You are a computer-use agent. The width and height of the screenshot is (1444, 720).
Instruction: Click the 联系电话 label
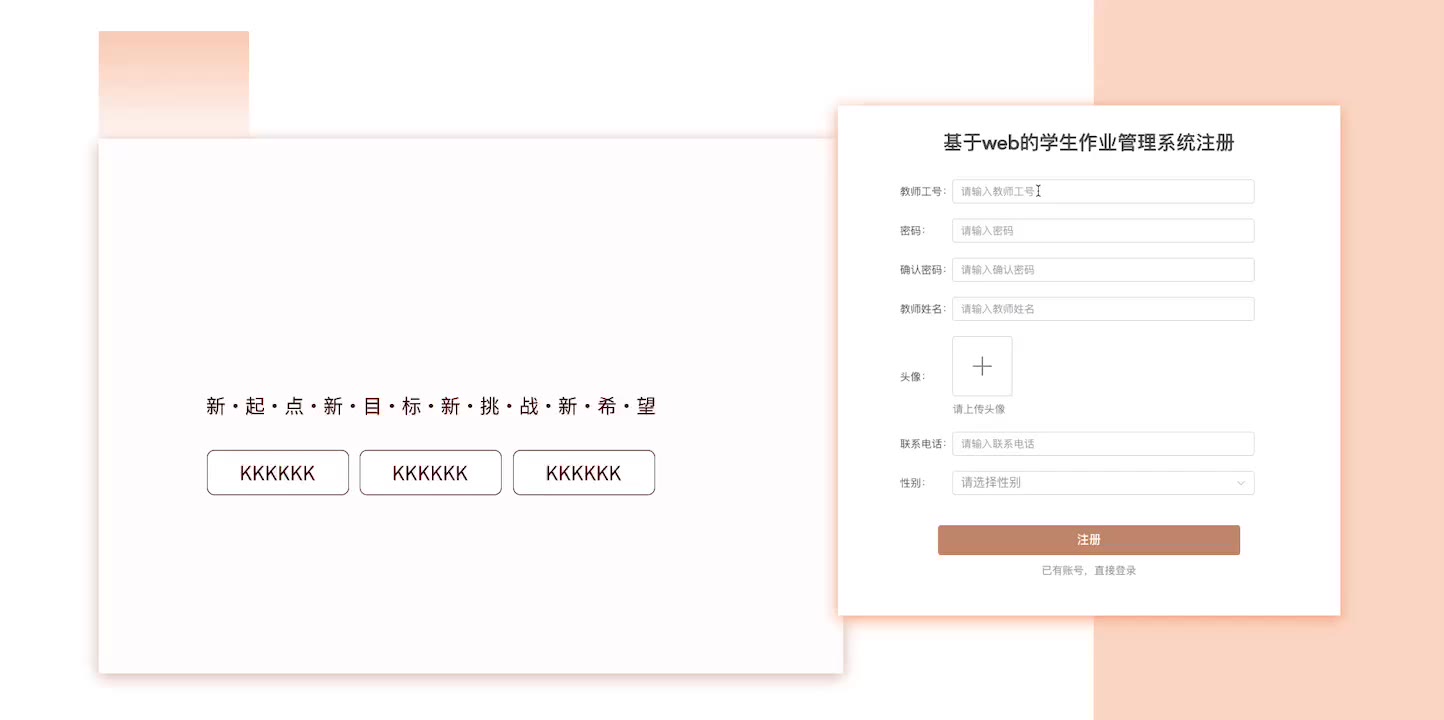tap(923, 444)
